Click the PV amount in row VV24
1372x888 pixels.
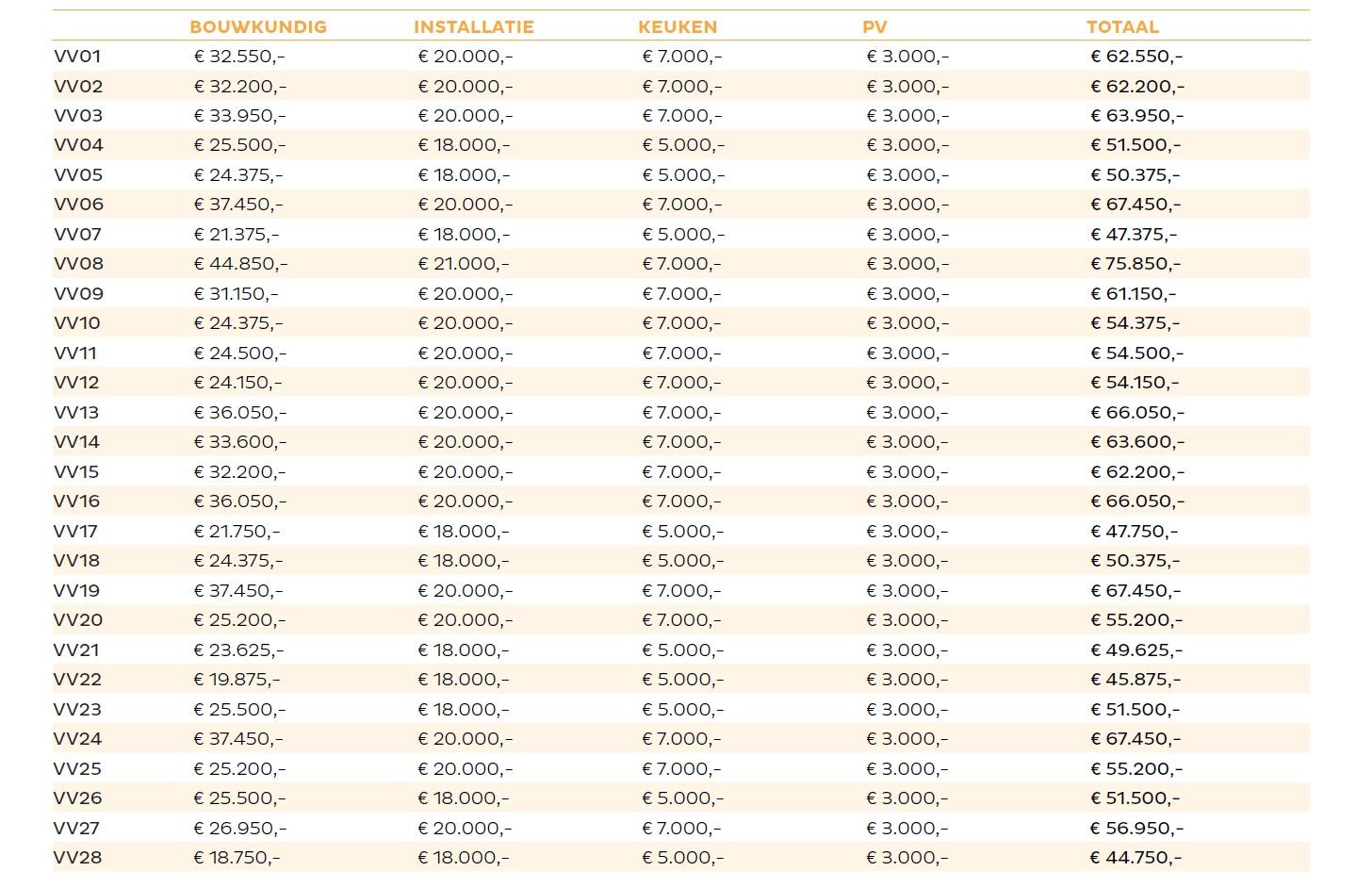pos(907,739)
